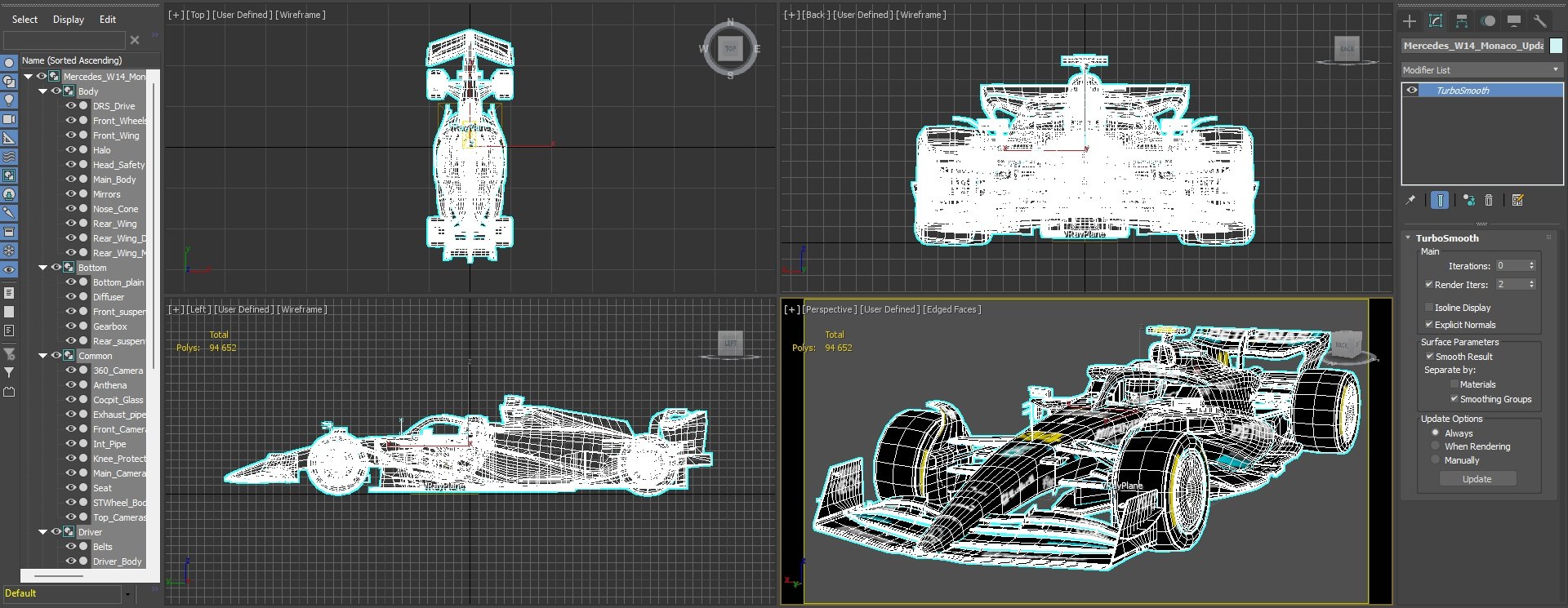Adjust the Render Iters spinner arrows
The height and width of the screenshot is (608, 1568).
pyautogui.click(x=1531, y=285)
